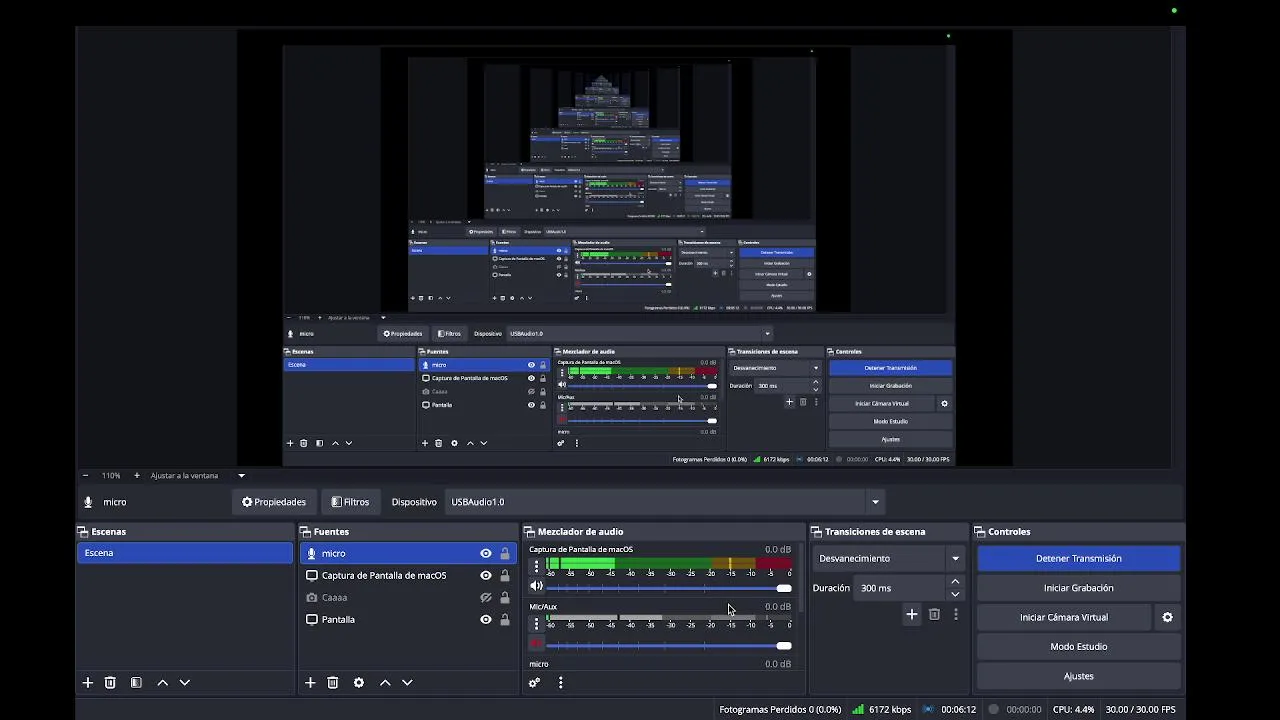The height and width of the screenshot is (720, 1280).
Task: Open three-dot options for Captura de Pantalla de macOS audio
Action: tap(536, 567)
